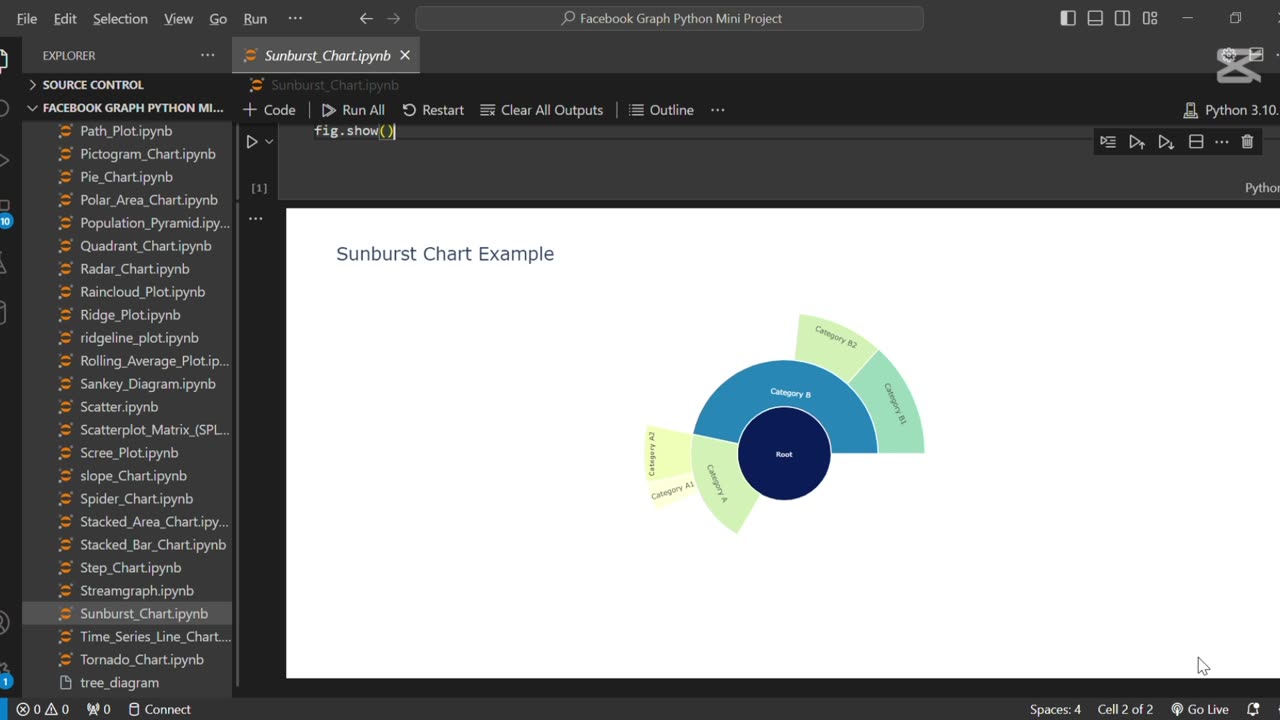
Task: Change indentation via Spaces: 4
Action: [1055, 709]
